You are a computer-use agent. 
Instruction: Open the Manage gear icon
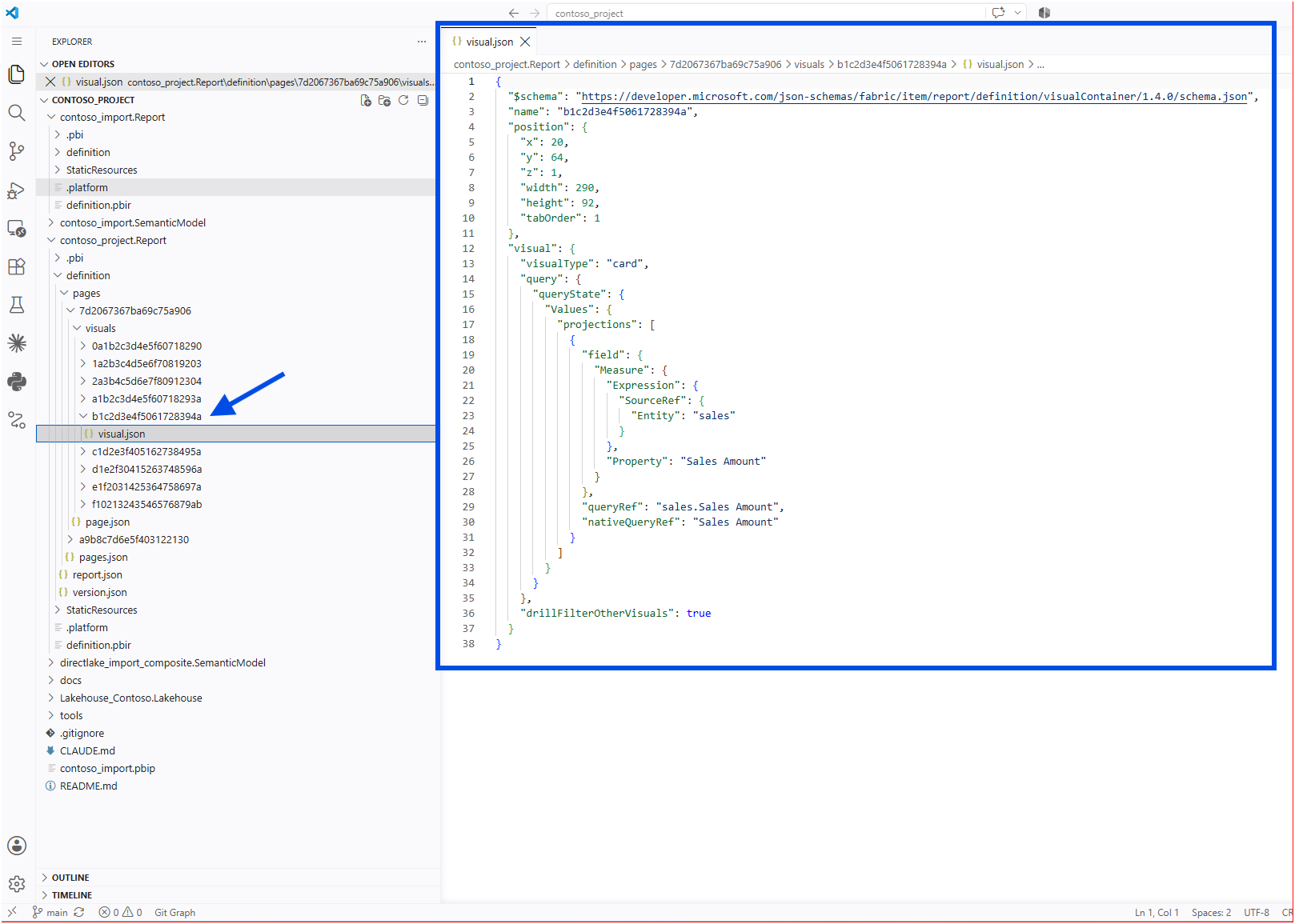tap(17, 884)
